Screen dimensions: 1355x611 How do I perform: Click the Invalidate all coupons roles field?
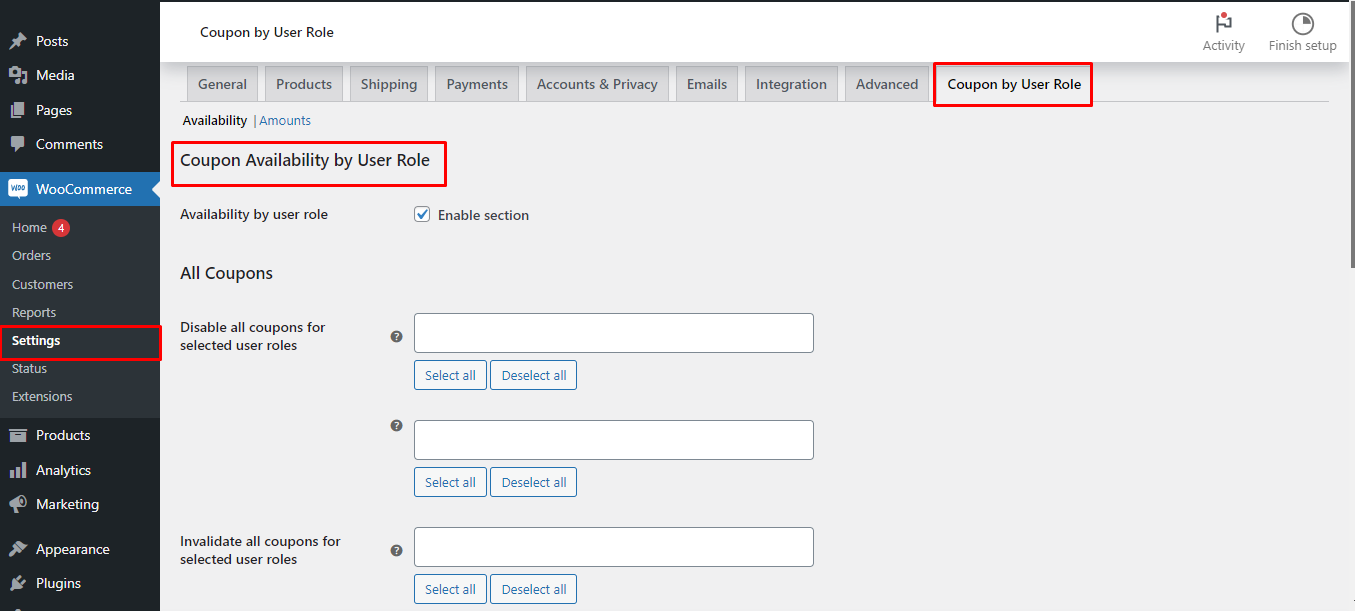point(614,547)
